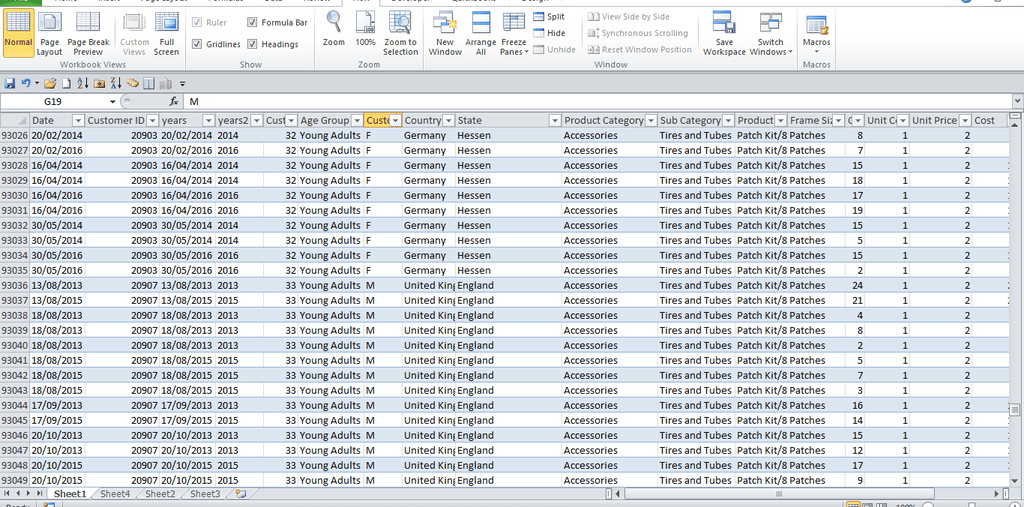The width and height of the screenshot is (1024, 507).
Task: Switch to Normal workbook view
Action: [x=18, y=34]
